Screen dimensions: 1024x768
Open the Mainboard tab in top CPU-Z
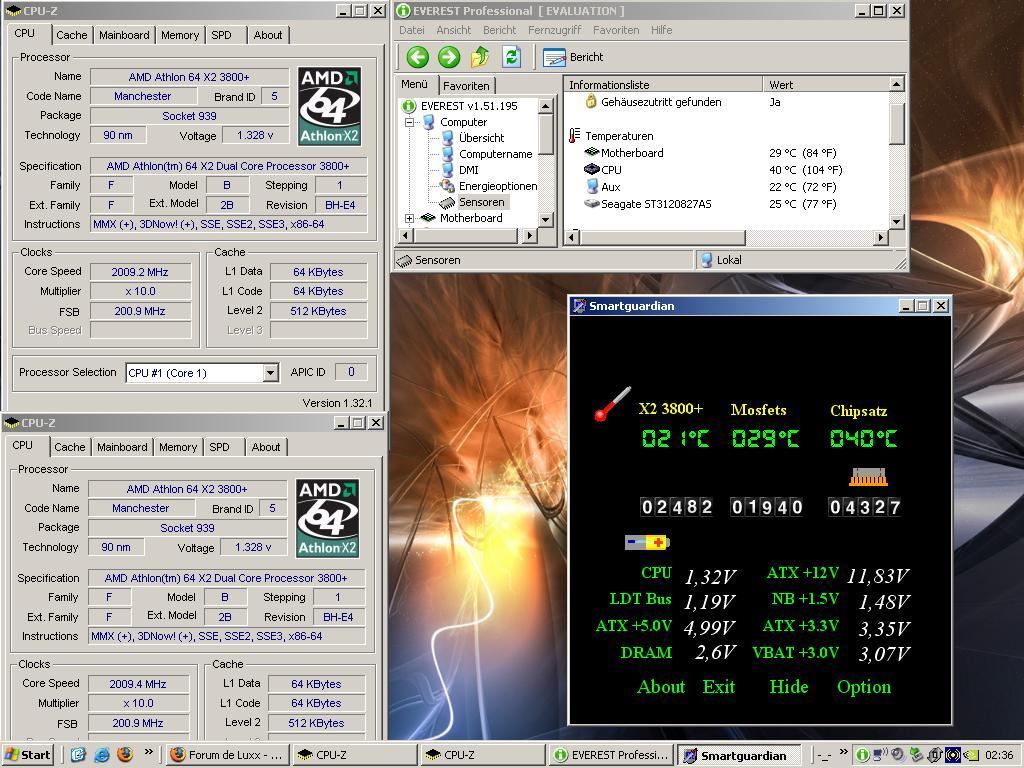[124, 35]
